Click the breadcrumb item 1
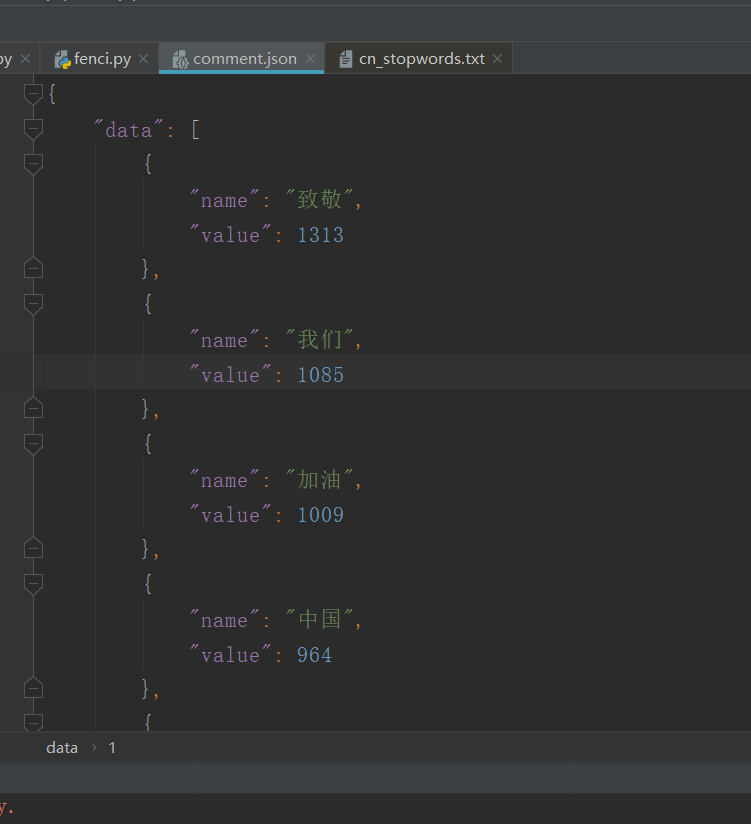Image resolution: width=751 pixels, height=824 pixels. [x=112, y=747]
